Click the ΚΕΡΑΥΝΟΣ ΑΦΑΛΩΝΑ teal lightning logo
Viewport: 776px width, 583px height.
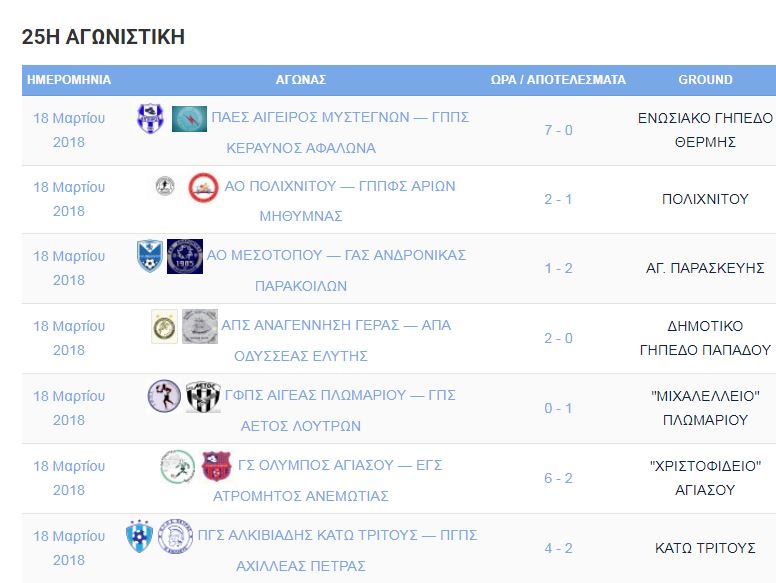(x=189, y=119)
